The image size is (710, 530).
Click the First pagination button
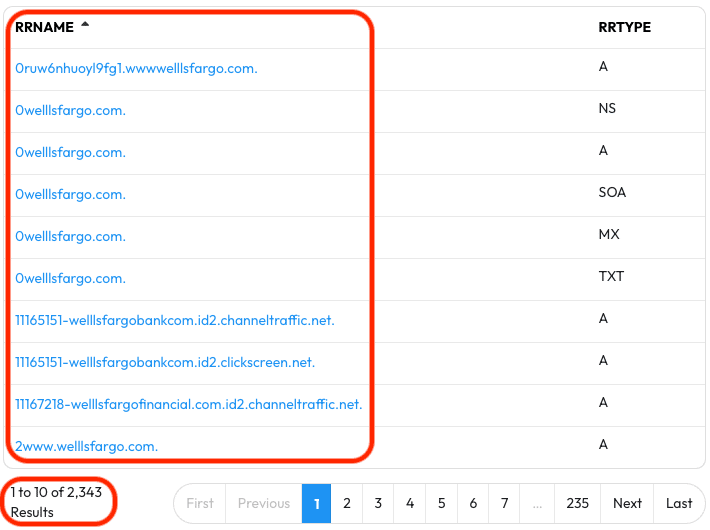(x=200, y=503)
